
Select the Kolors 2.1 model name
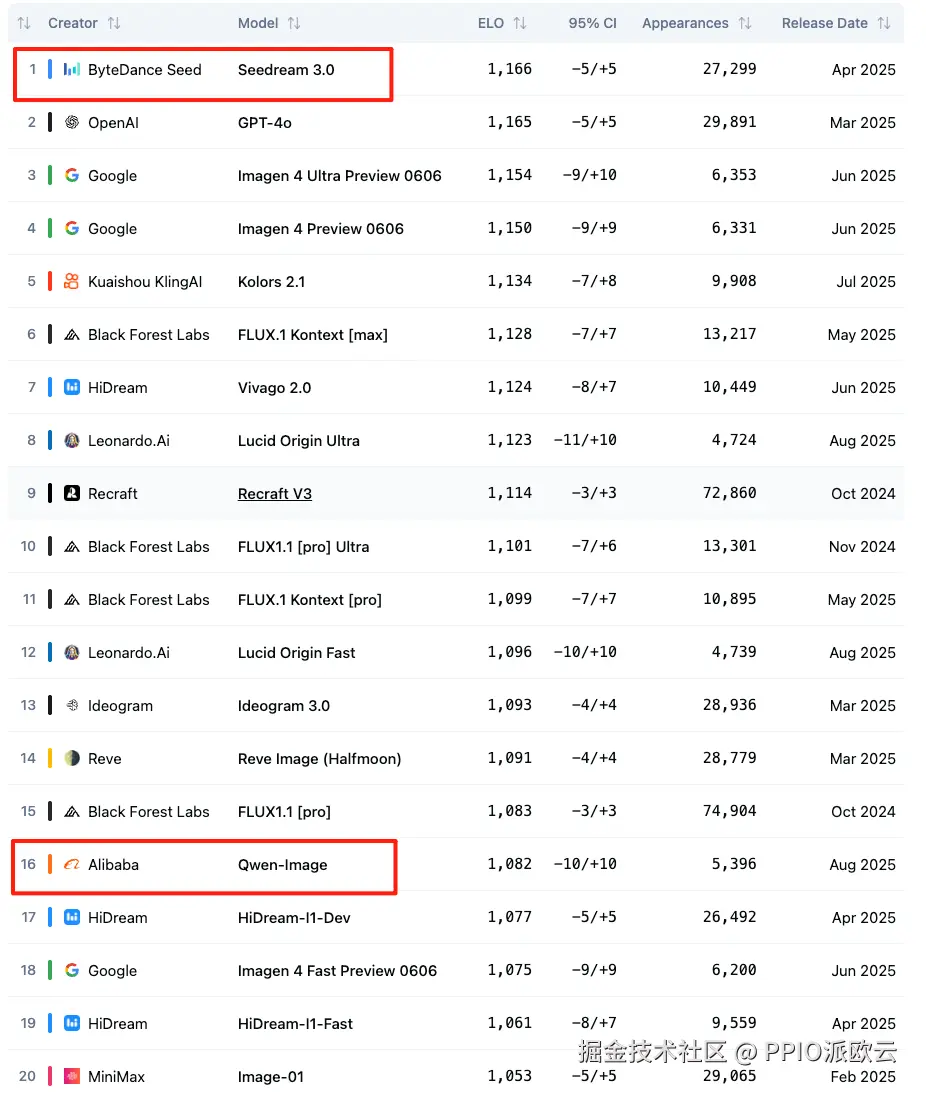pos(271,282)
